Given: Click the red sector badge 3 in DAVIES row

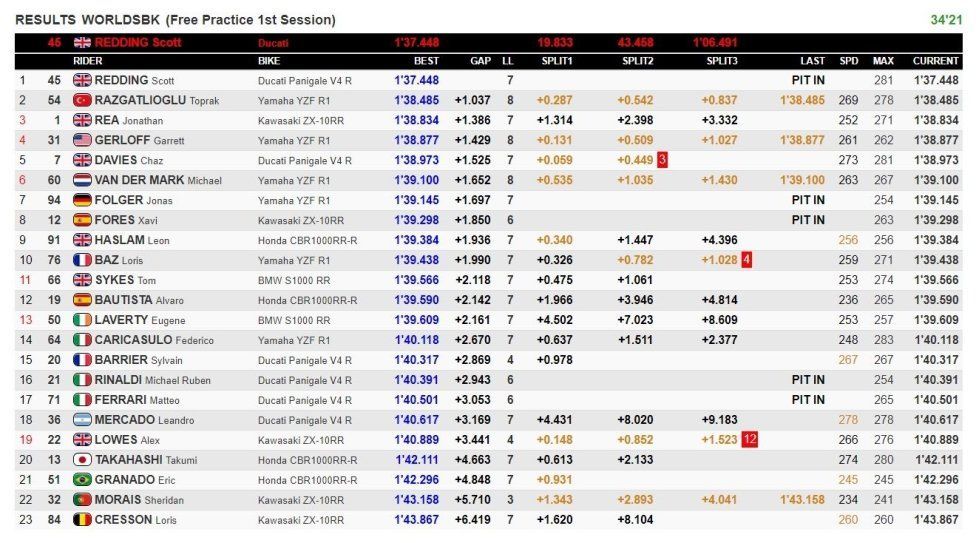Looking at the screenshot, I should click(x=662, y=160).
